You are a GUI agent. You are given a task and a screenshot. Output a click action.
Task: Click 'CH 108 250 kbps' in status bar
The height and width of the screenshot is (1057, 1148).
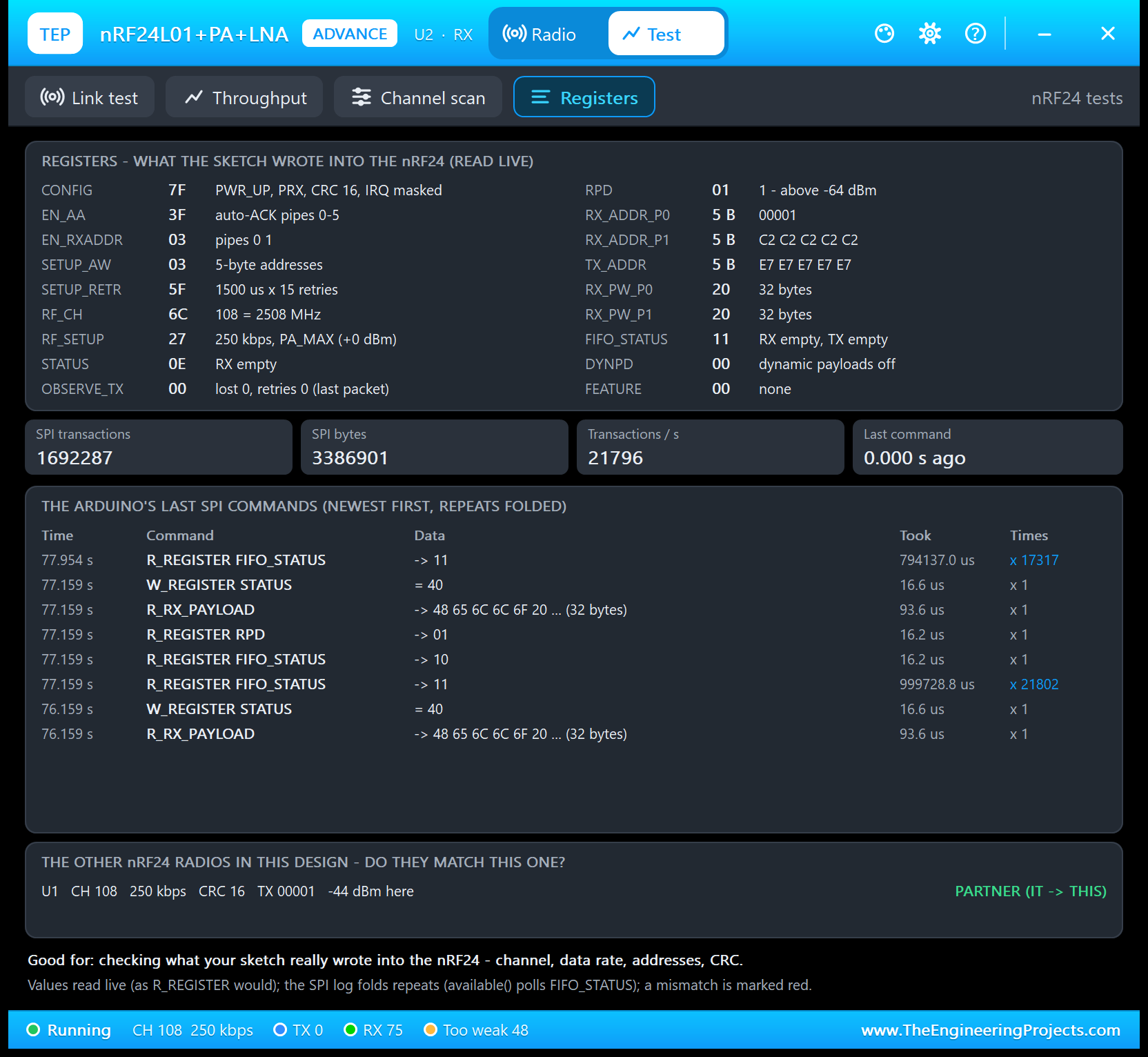click(192, 1030)
